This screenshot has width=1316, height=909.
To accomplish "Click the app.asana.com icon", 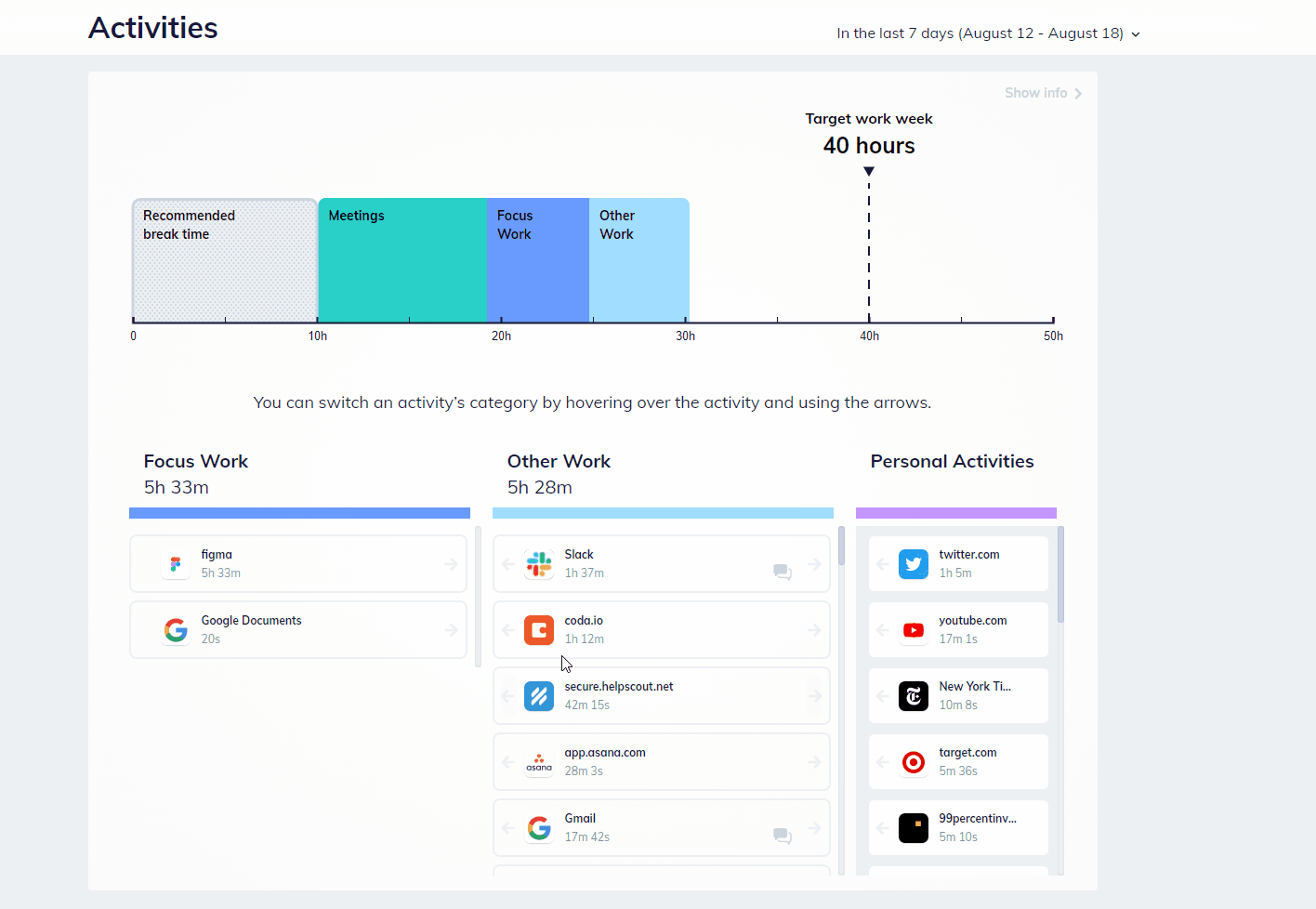I will [x=539, y=762].
